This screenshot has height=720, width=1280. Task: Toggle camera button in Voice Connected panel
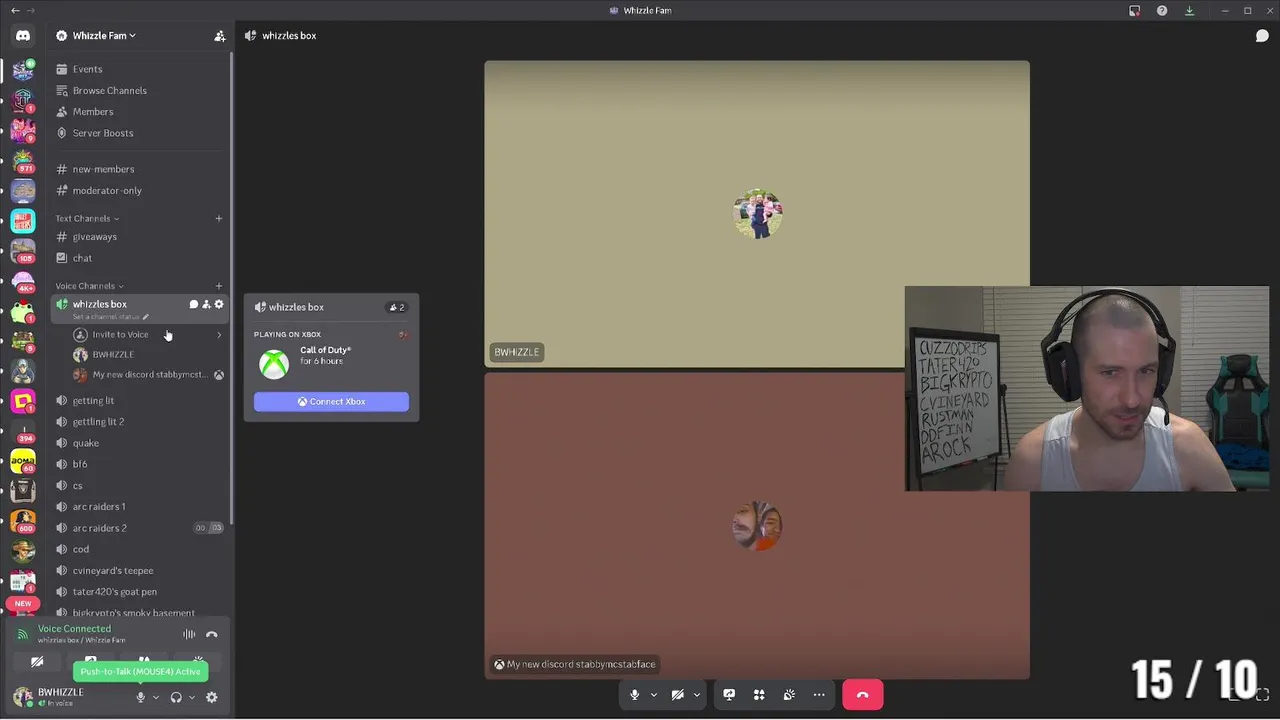pos(37,662)
